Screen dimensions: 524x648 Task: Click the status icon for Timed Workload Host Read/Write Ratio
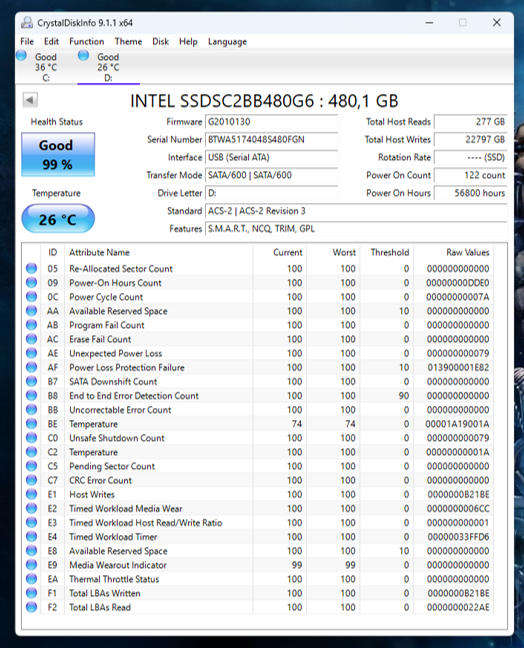coord(31,522)
